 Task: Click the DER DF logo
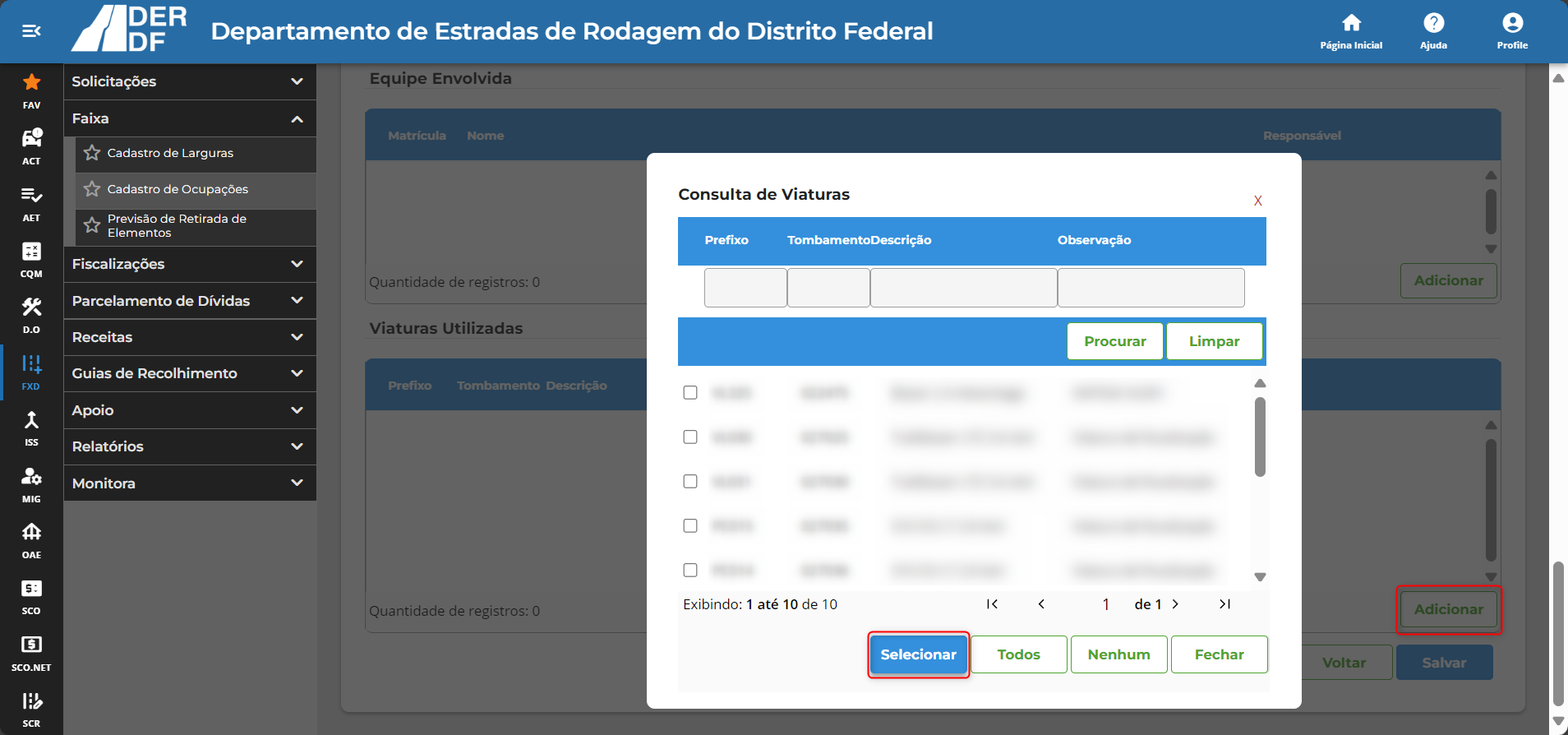(x=129, y=30)
